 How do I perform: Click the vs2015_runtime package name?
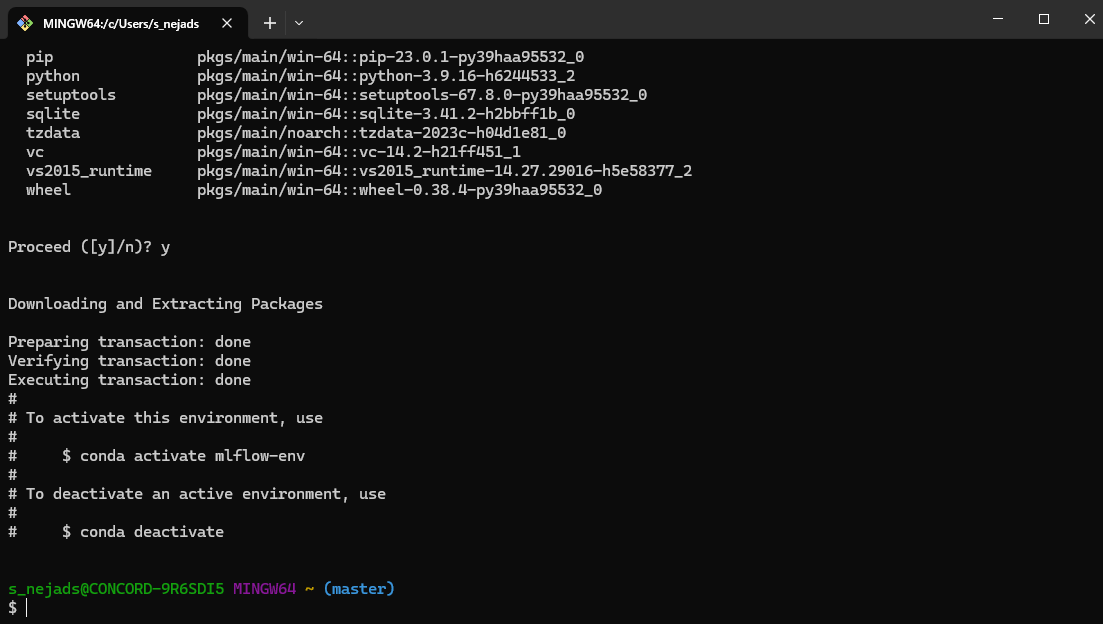click(89, 170)
